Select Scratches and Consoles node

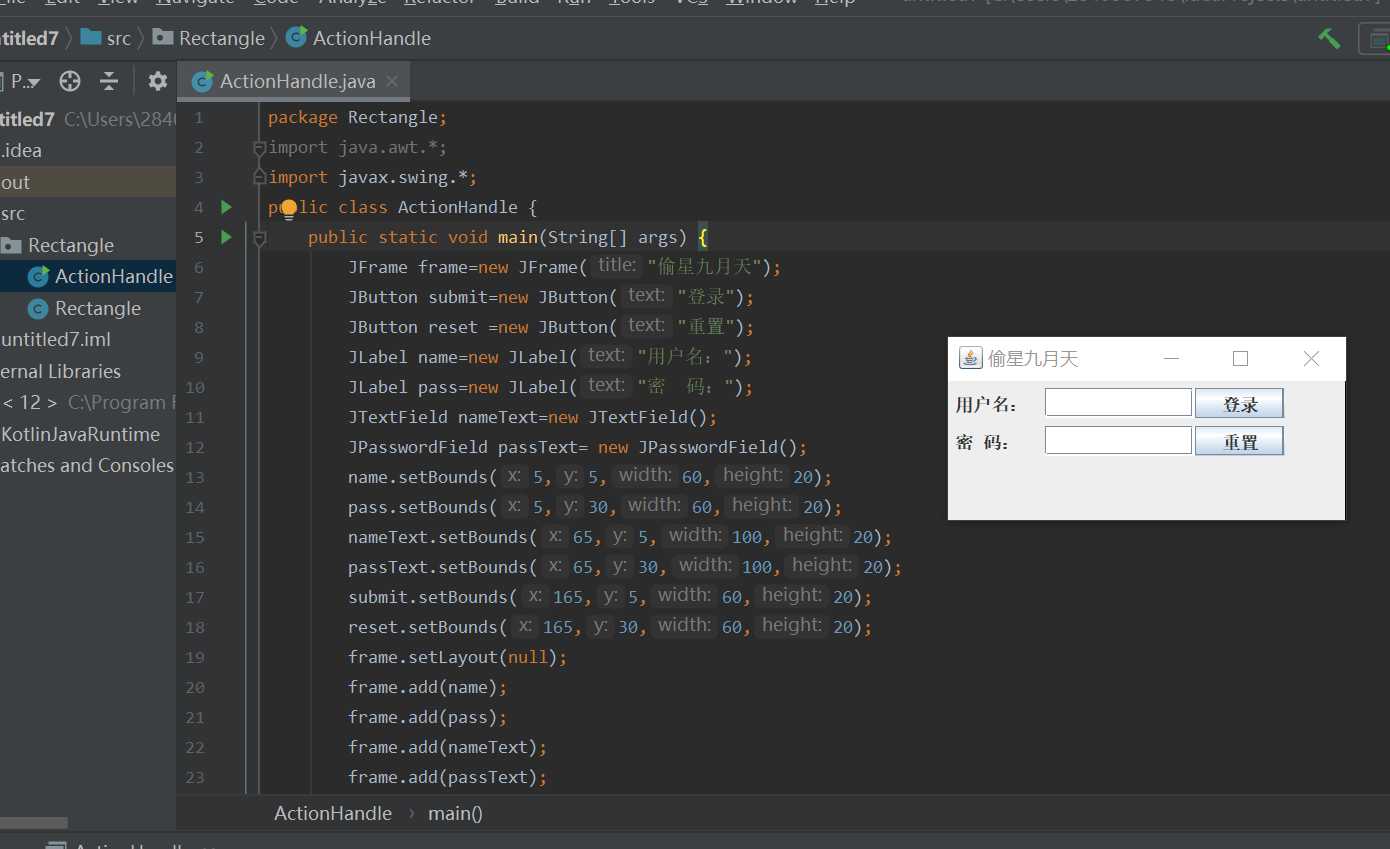88,465
